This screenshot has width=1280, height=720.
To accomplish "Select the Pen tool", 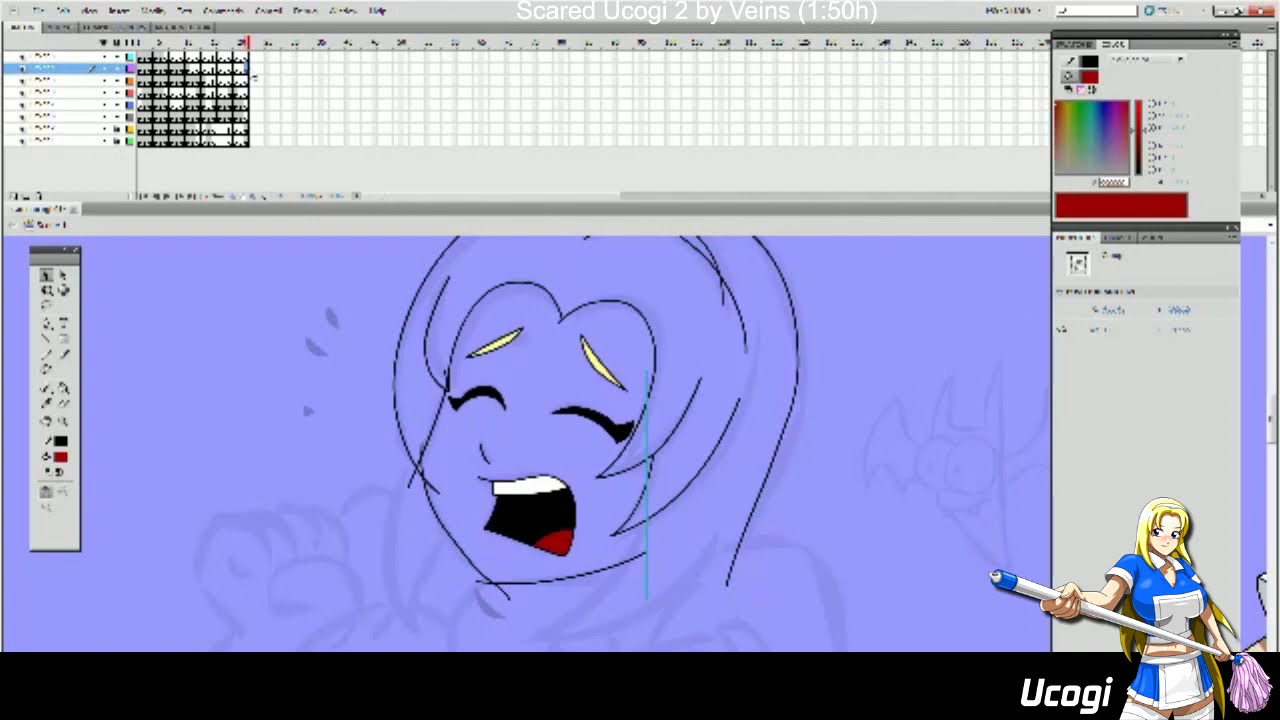I will tap(46, 324).
